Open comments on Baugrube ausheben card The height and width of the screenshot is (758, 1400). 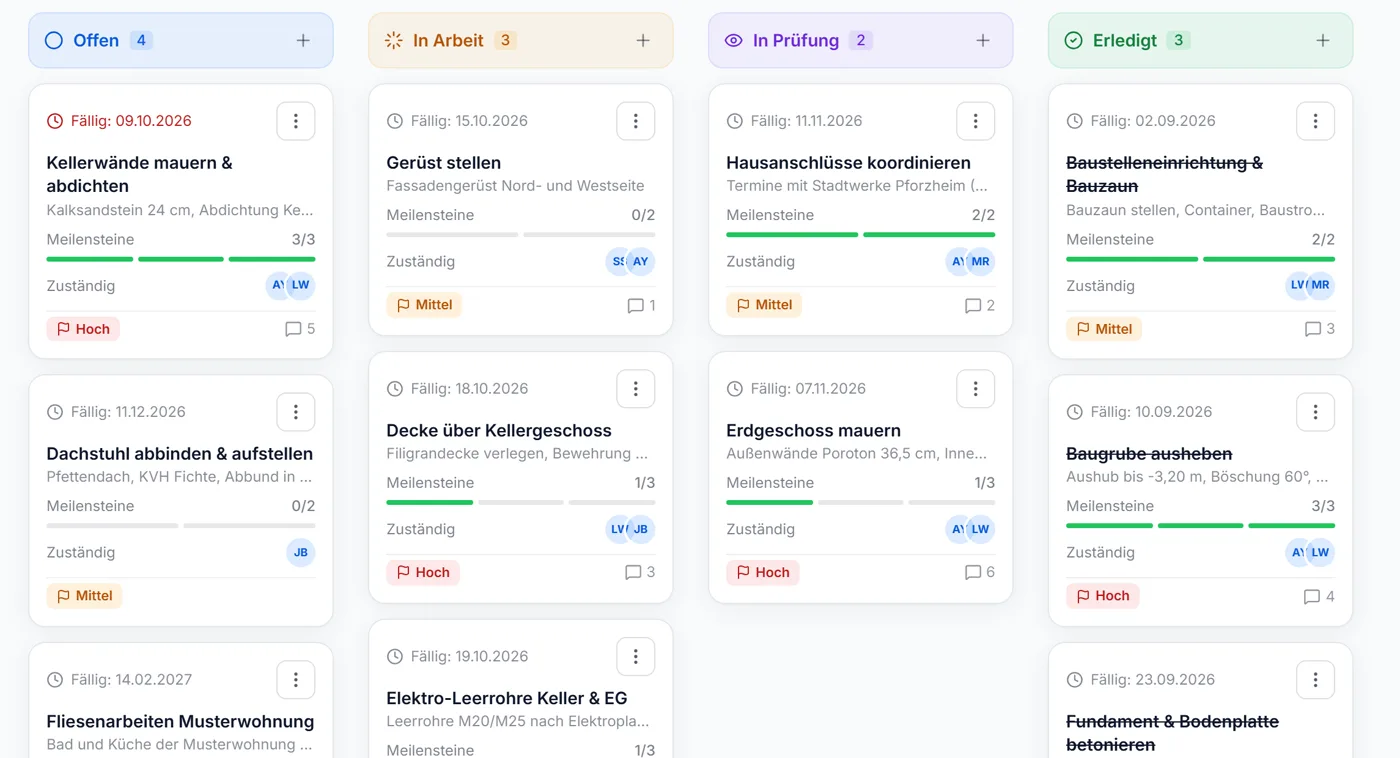pyautogui.click(x=1320, y=596)
